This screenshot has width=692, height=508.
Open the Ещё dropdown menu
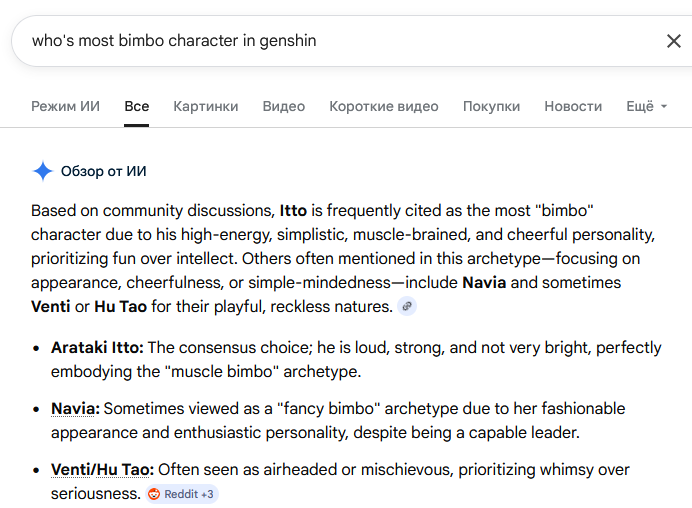[646, 106]
